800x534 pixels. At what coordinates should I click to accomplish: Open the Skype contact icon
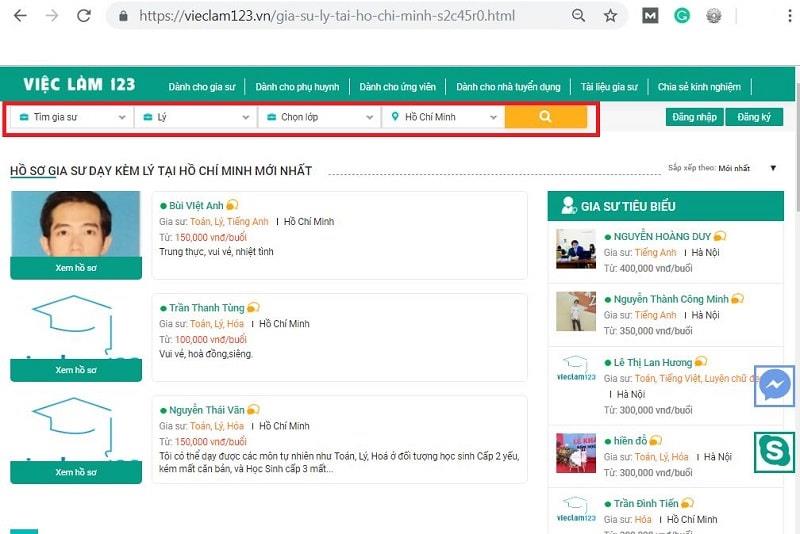point(775,452)
